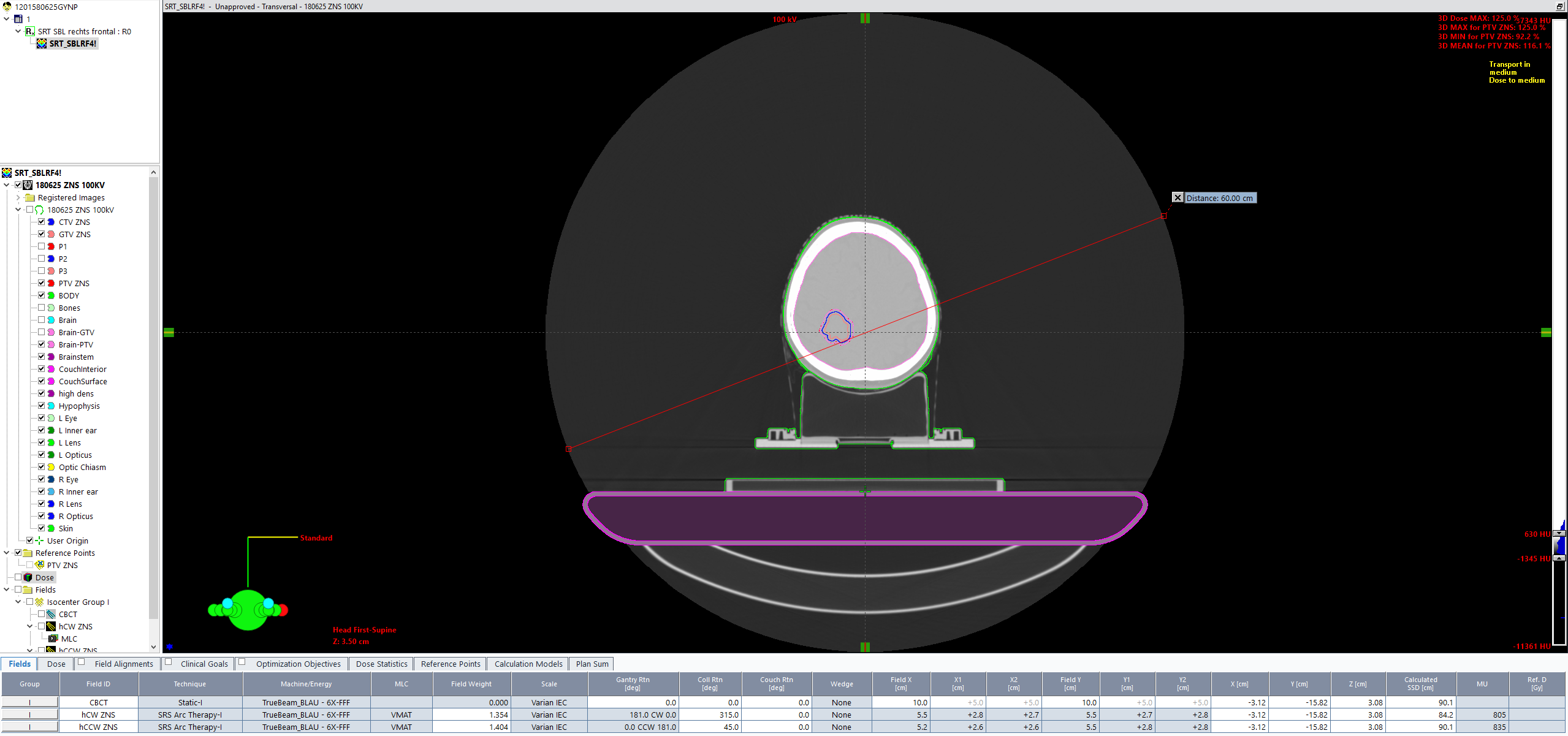The height and width of the screenshot is (736, 1568).
Task: Click the Optic Chiasm yellow structure icon
Action: pyautogui.click(x=51, y=467)
